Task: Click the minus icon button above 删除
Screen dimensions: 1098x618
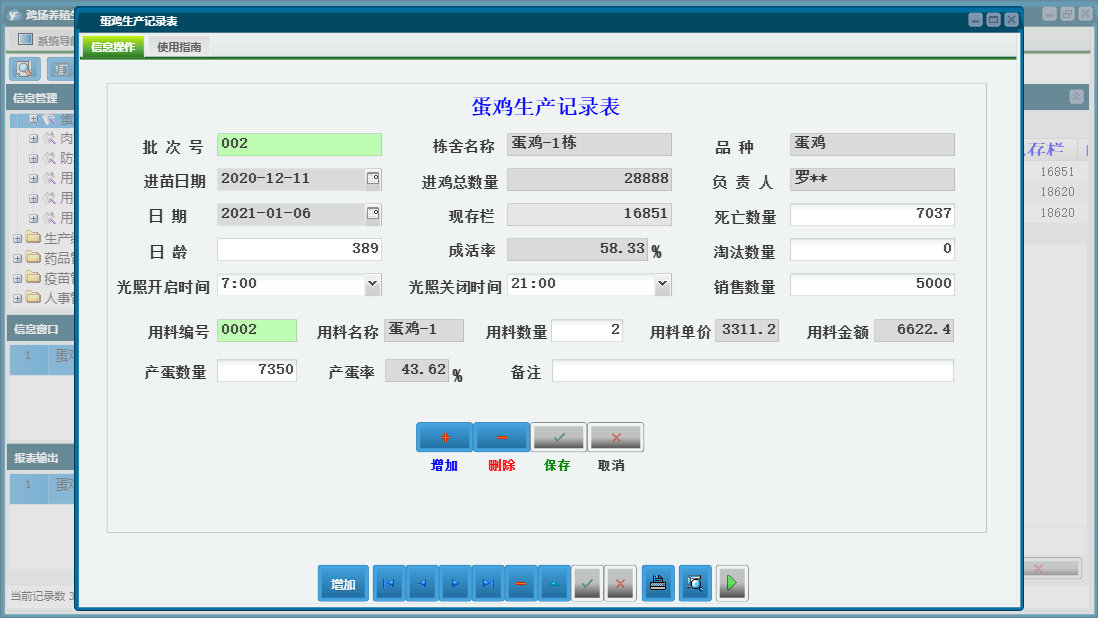Action: [x=501, y=437]
